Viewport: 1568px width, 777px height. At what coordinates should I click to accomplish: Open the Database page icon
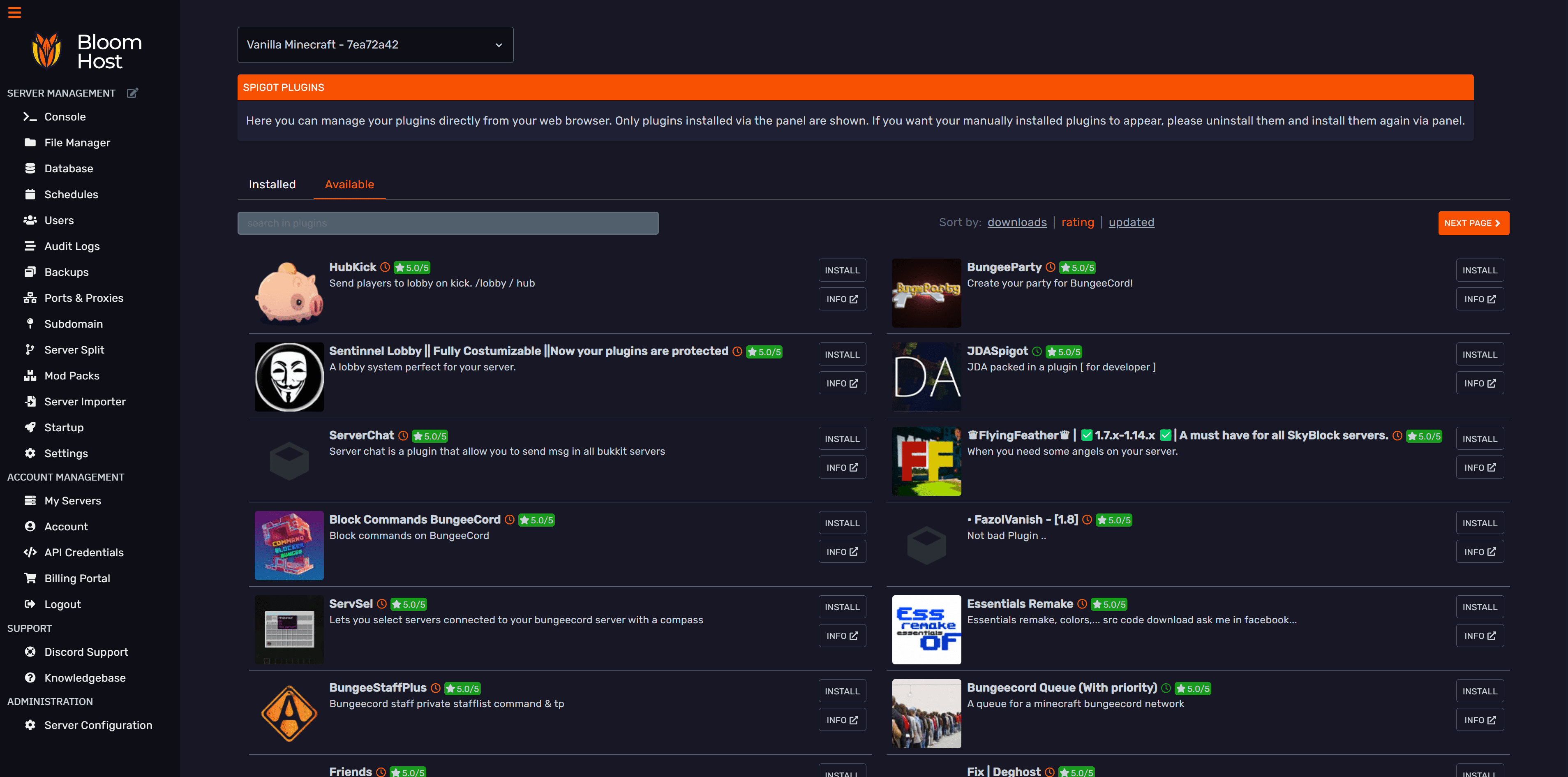pos(30,169)
